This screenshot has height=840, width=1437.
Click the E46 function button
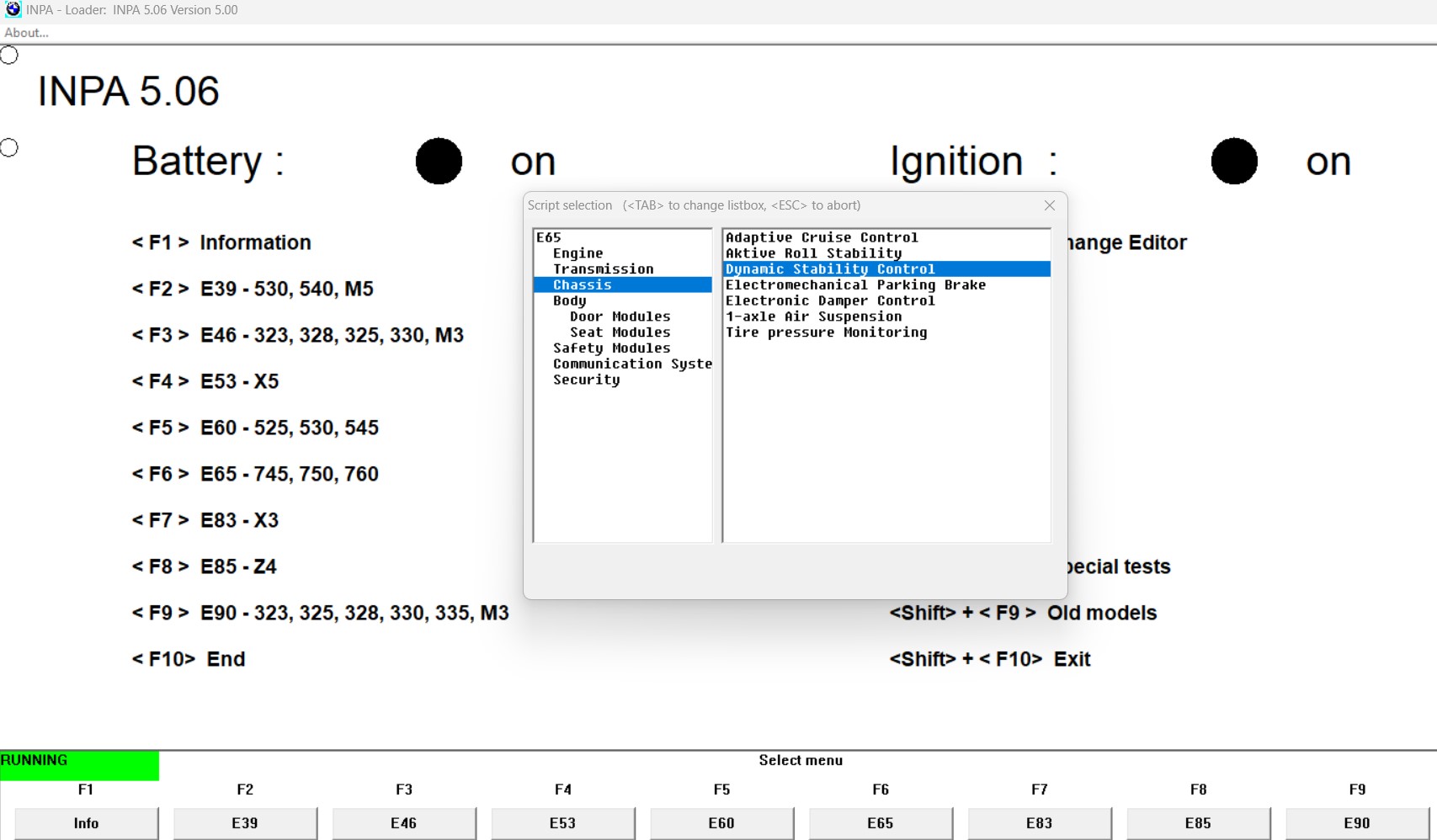click(x=404, y=823)
